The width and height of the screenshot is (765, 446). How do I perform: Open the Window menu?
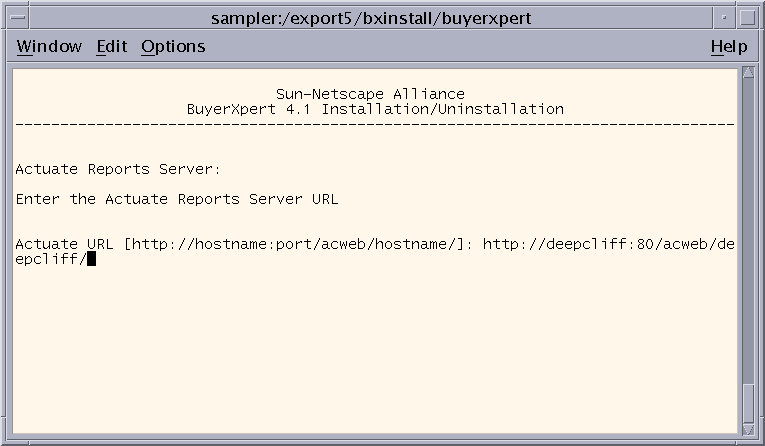pos(49,46)
